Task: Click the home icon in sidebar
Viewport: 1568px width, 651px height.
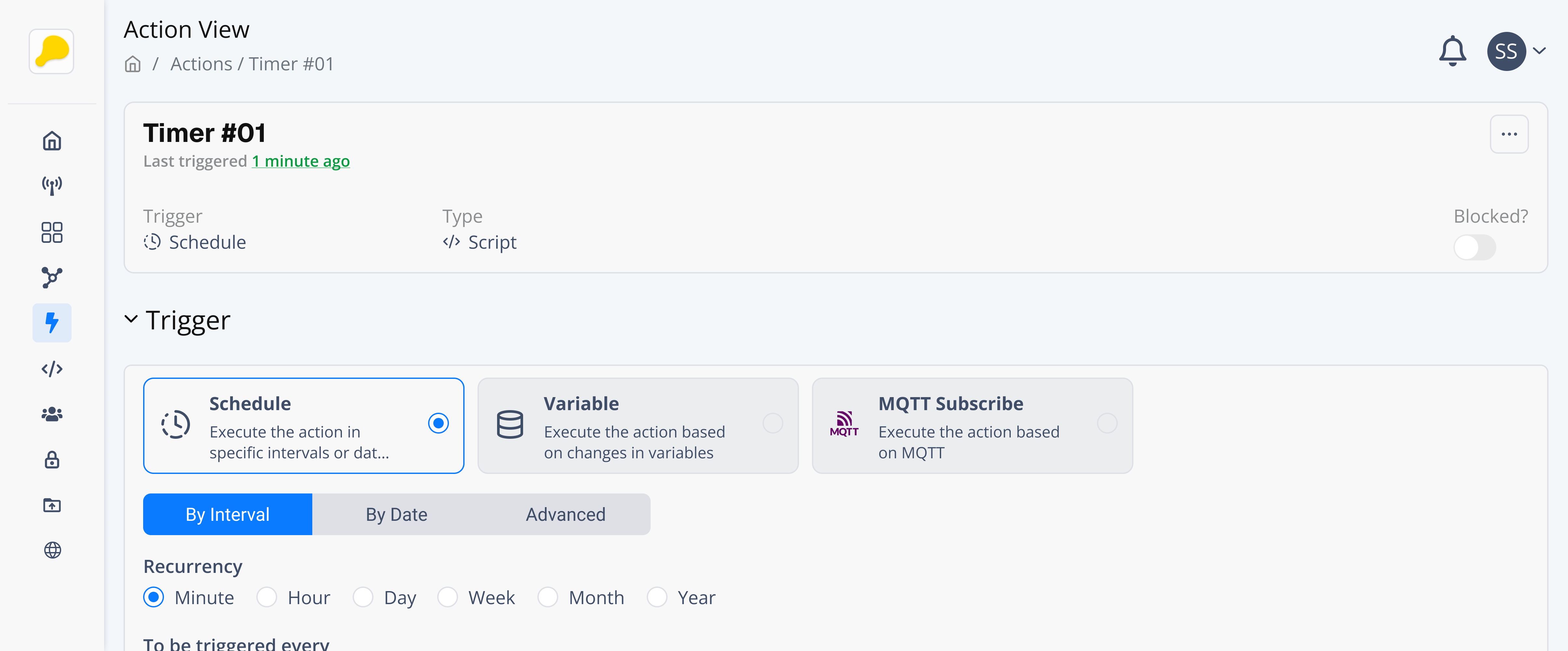Action: point(52,141)
